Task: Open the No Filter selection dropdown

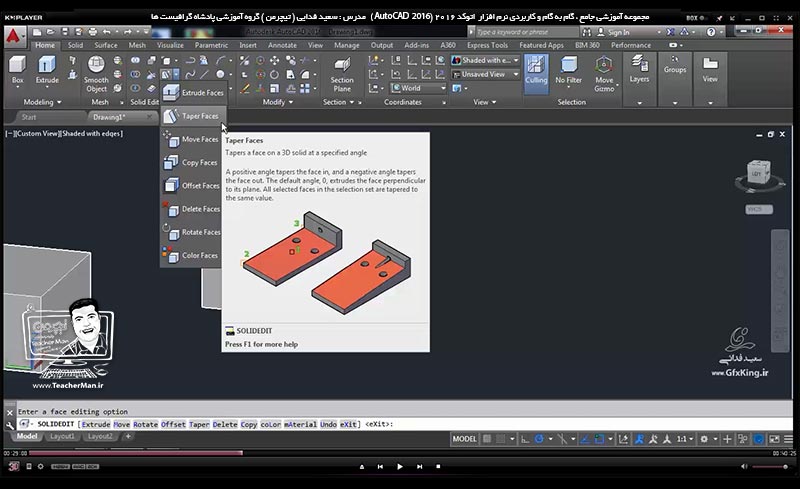Action: [568, 70]
